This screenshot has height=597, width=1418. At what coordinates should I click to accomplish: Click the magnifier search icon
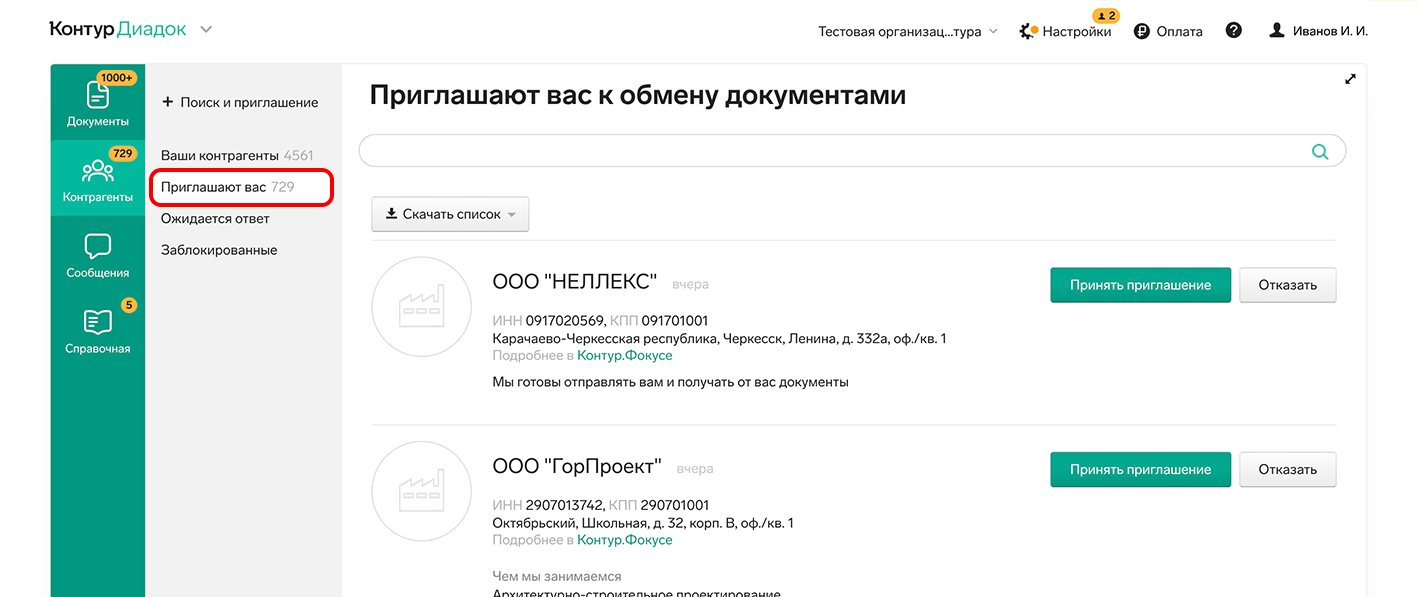(x=1320, y=151)
